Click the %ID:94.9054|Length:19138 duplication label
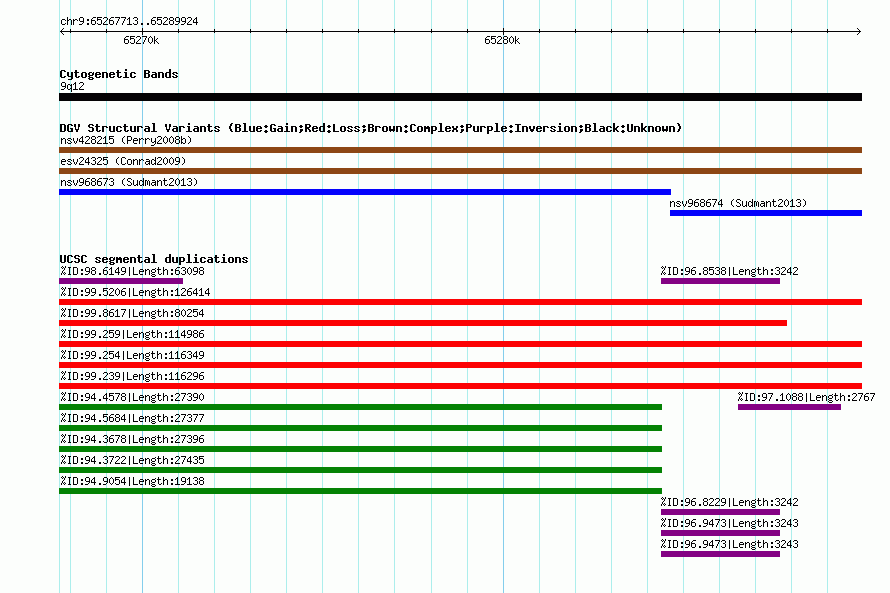The image size is (890, 593). click(x=132, y=481)
